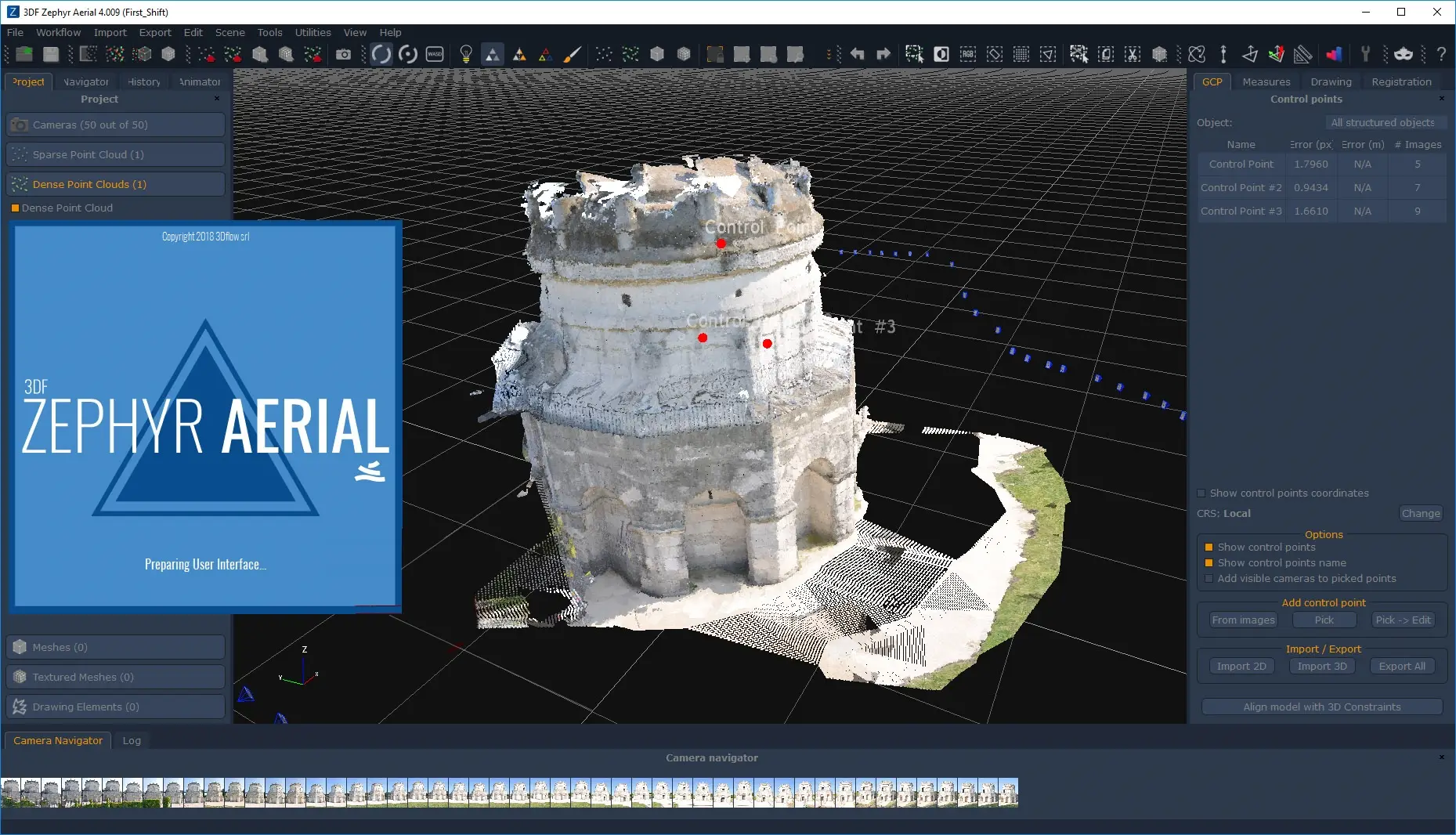Screen dimensions: 1456x835
Task: Click the Change CRS button
Action: pos(1421,514)
